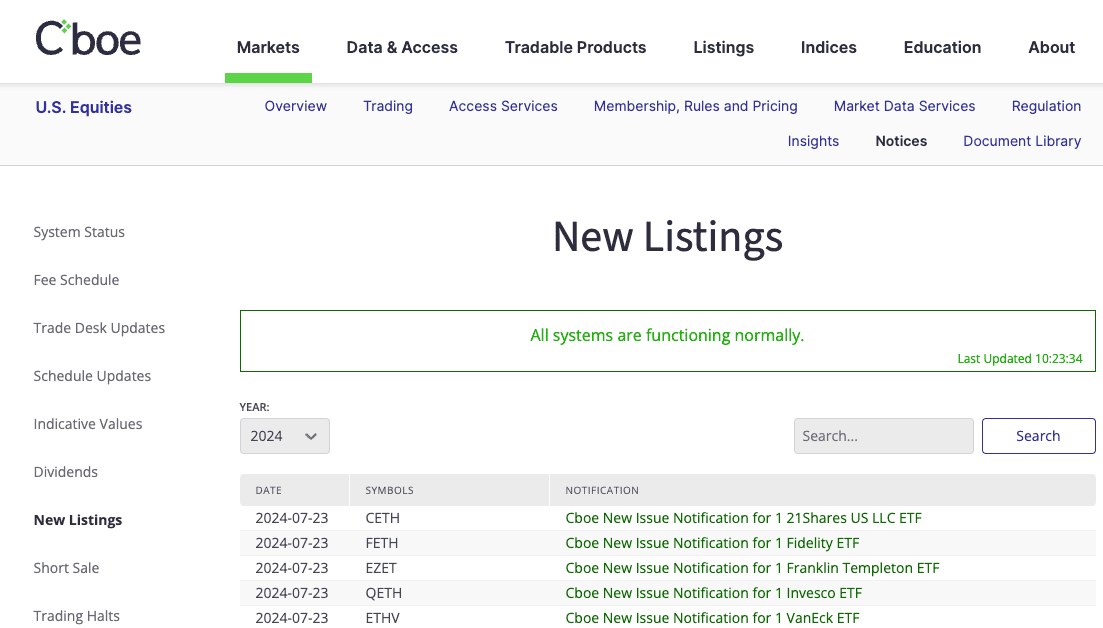Click the QETH symbol cell

pos(383,593)
